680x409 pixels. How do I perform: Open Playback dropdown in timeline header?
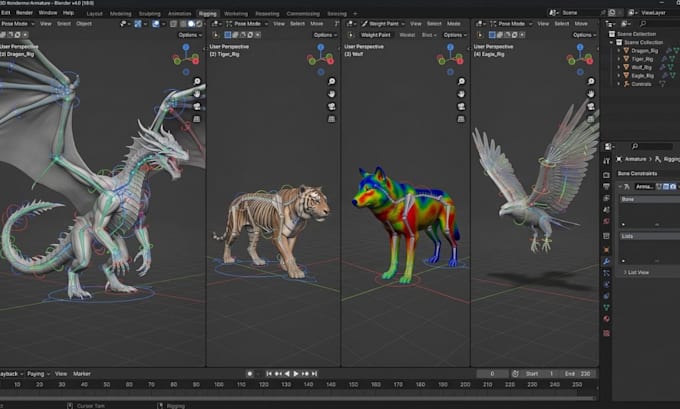pyautogui.click(x=11, y=373)
